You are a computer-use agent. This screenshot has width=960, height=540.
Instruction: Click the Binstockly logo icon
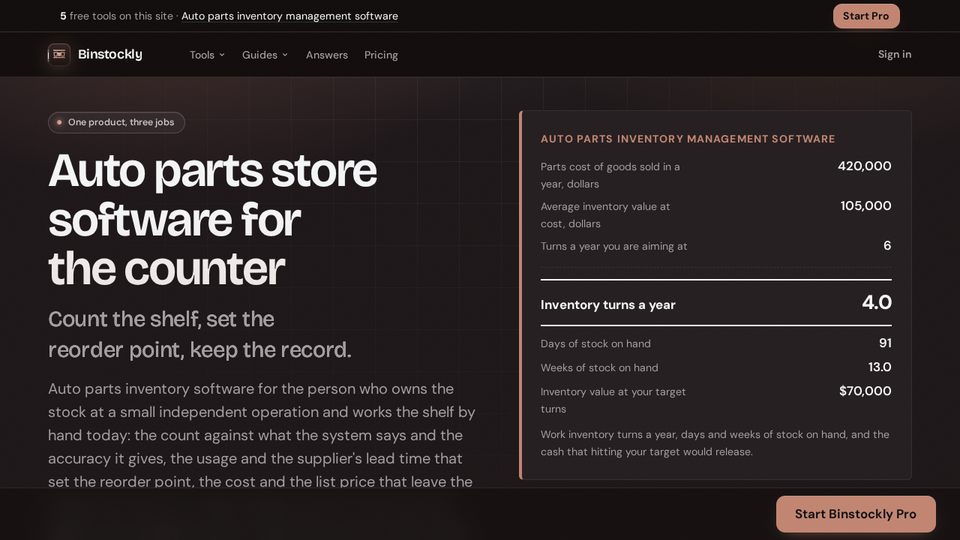pyautogui.click(x=59, y=54)
